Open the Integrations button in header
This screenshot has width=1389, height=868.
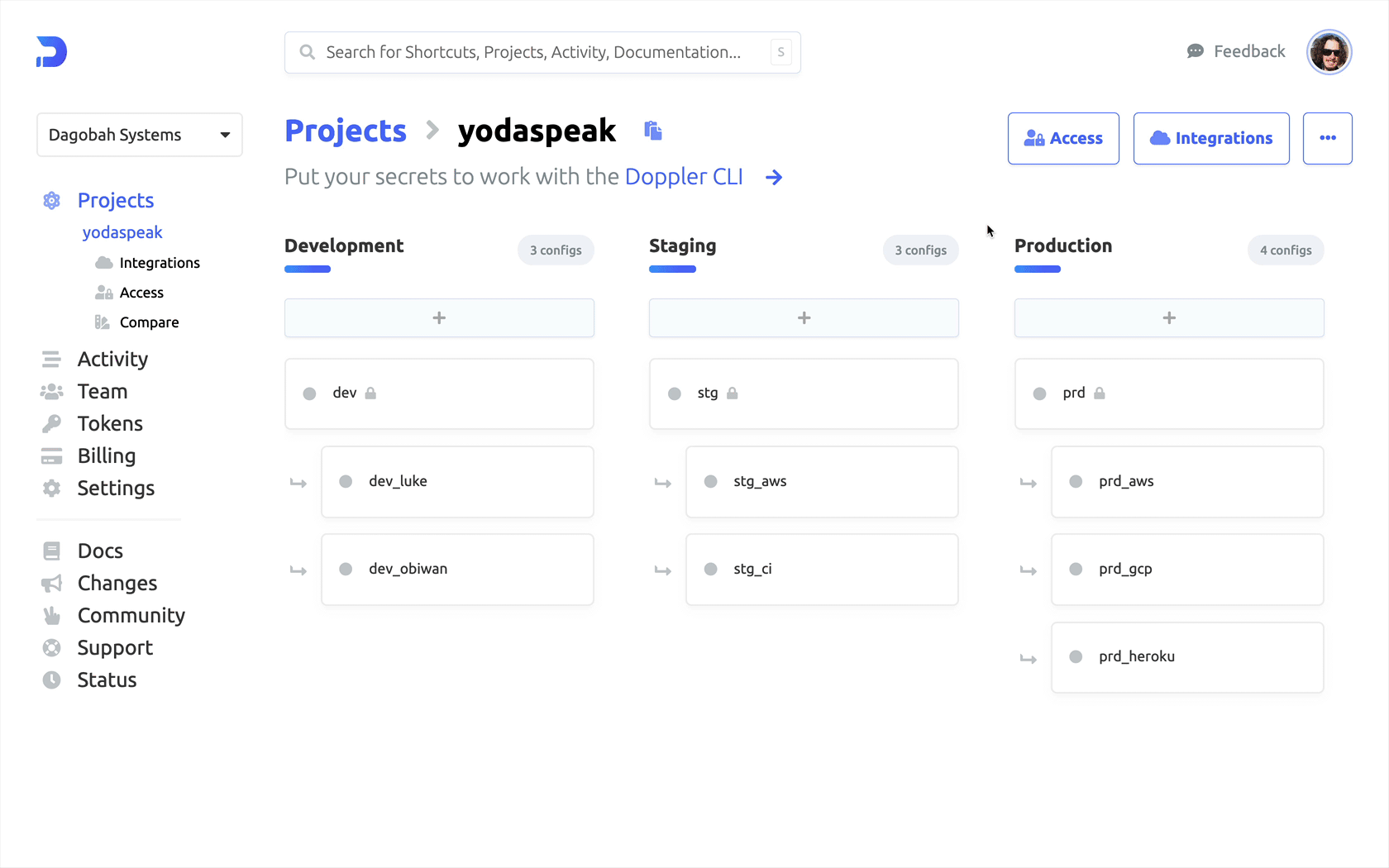(1211, 138)
